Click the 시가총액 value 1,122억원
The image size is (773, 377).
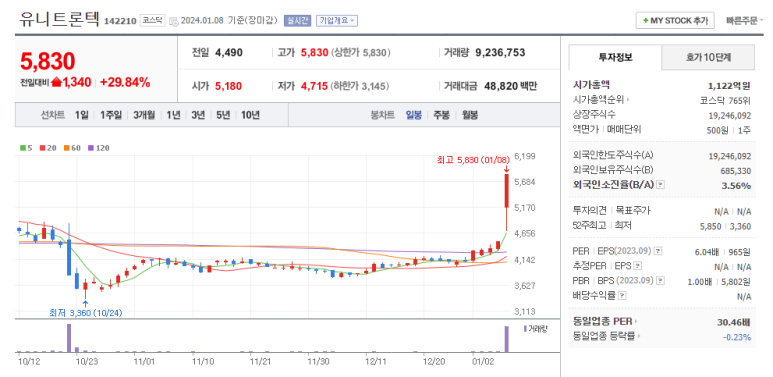coord(730,86)
